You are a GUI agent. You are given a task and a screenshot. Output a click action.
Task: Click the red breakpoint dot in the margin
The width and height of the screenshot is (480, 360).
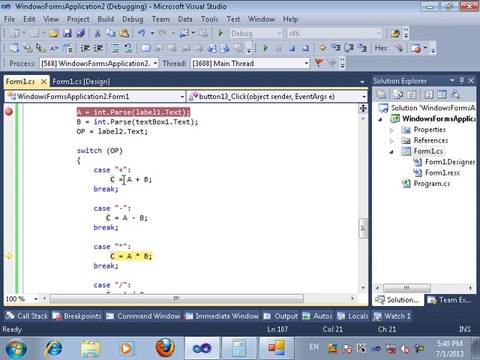coord(9,112)
